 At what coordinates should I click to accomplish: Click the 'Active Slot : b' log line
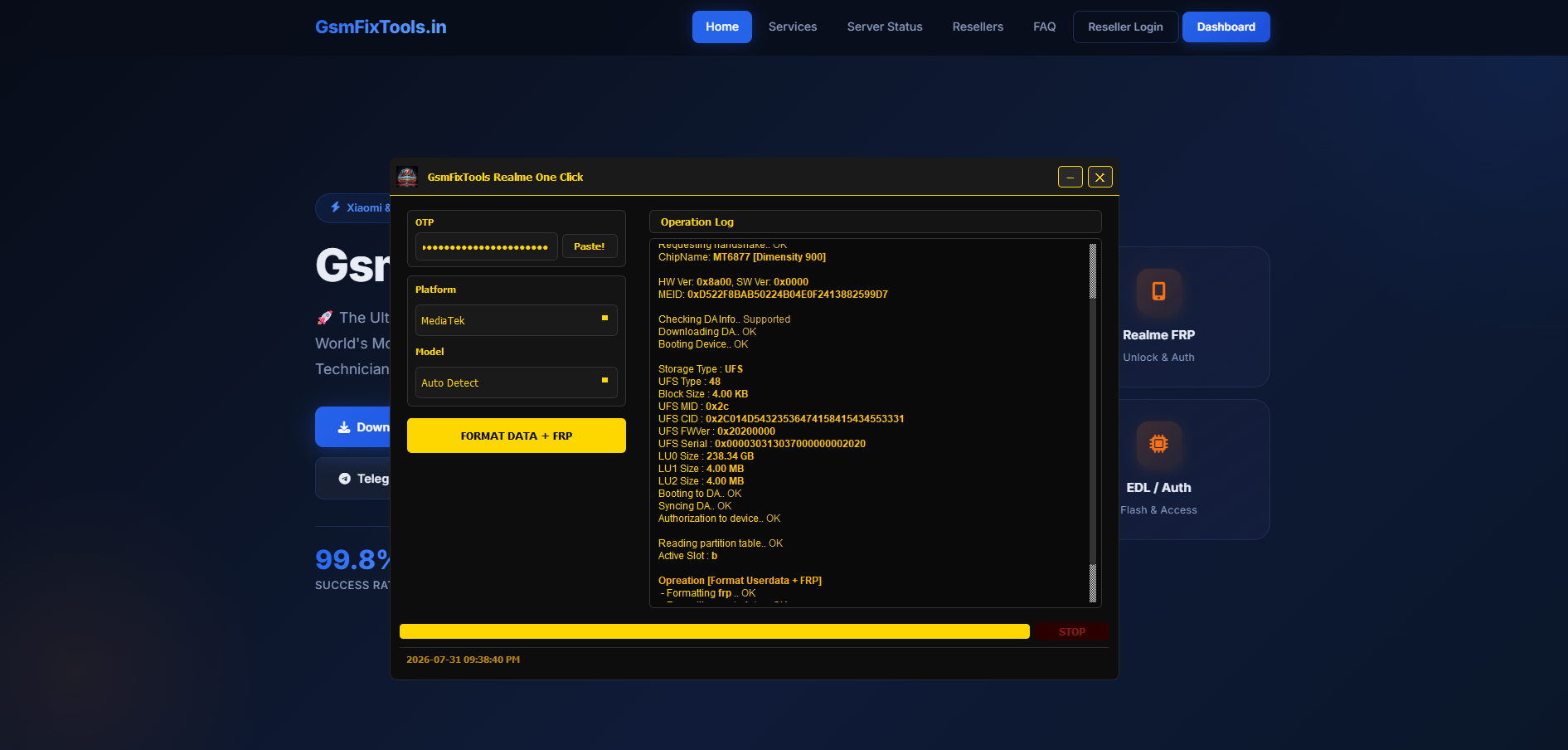tap(688, 556)
